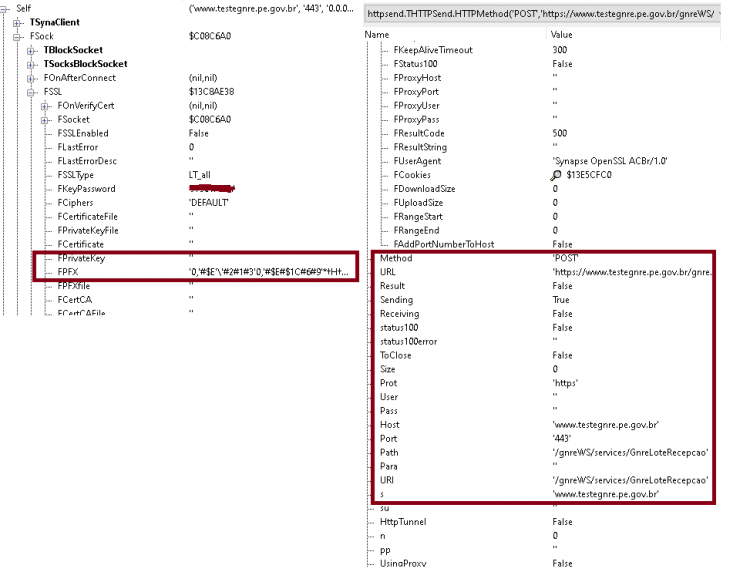Expand the FOnAfterConnect node

(31, 78)
